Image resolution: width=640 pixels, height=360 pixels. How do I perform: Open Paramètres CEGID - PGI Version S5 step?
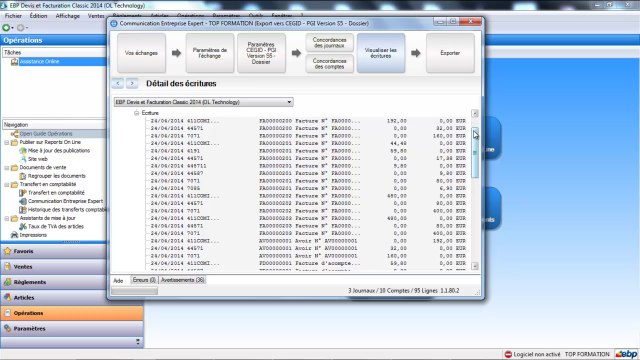pos(261,53)
